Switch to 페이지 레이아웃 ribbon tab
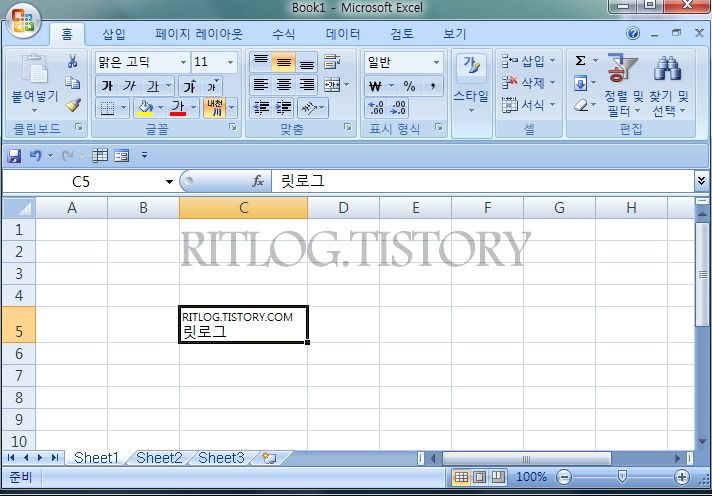Image resolution: width=712 pixels, height=496 pixels. (199, 34)
